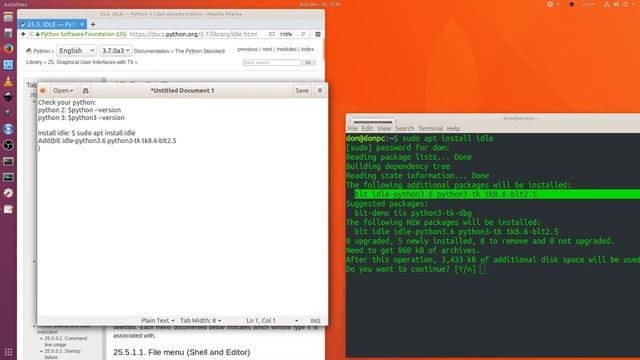The height and width of the screenshot is (360, 640).
Task: Open Tab Width: 8 dropdown
Action: 200,321
